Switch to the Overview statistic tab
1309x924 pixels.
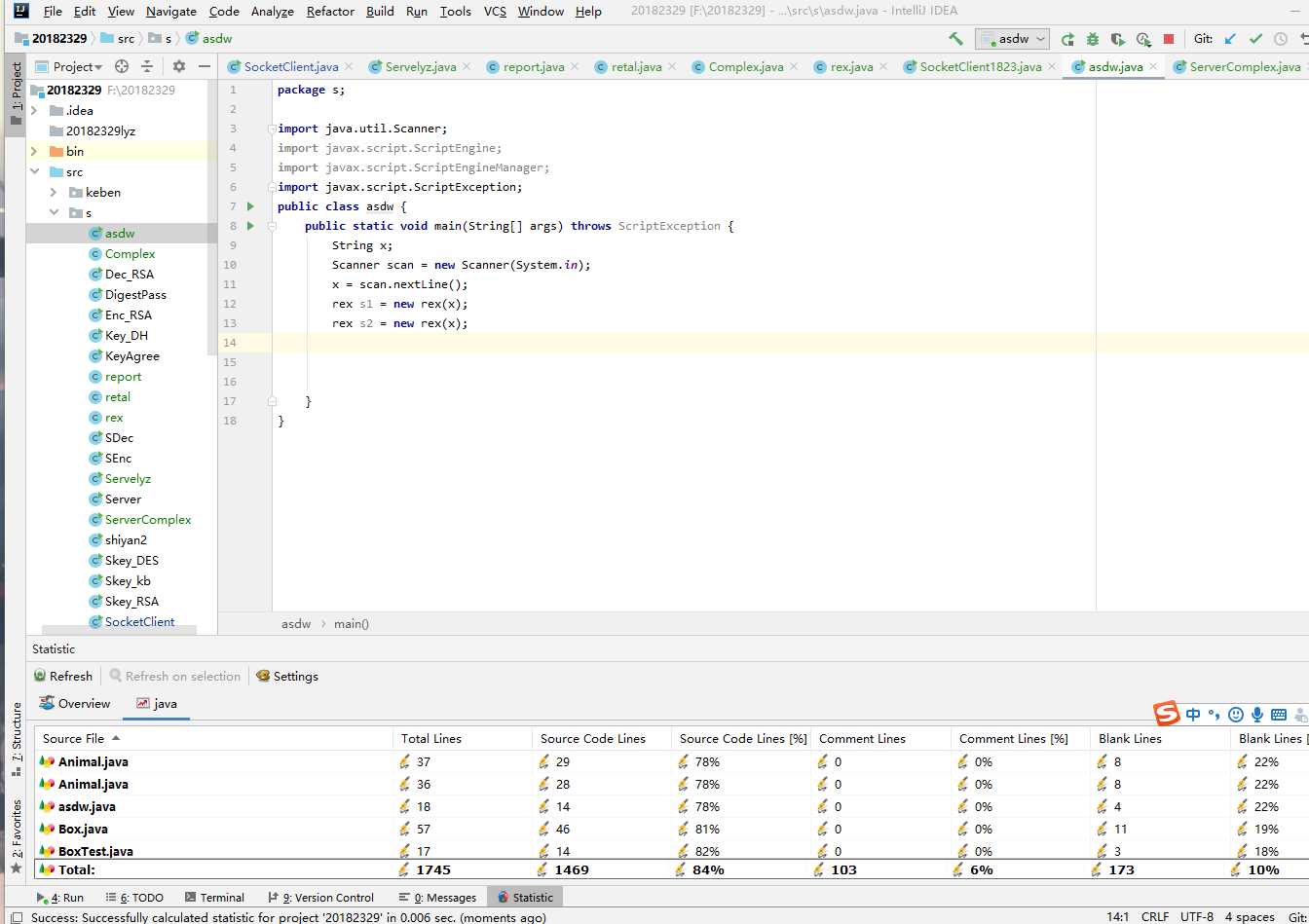[75, 703]
